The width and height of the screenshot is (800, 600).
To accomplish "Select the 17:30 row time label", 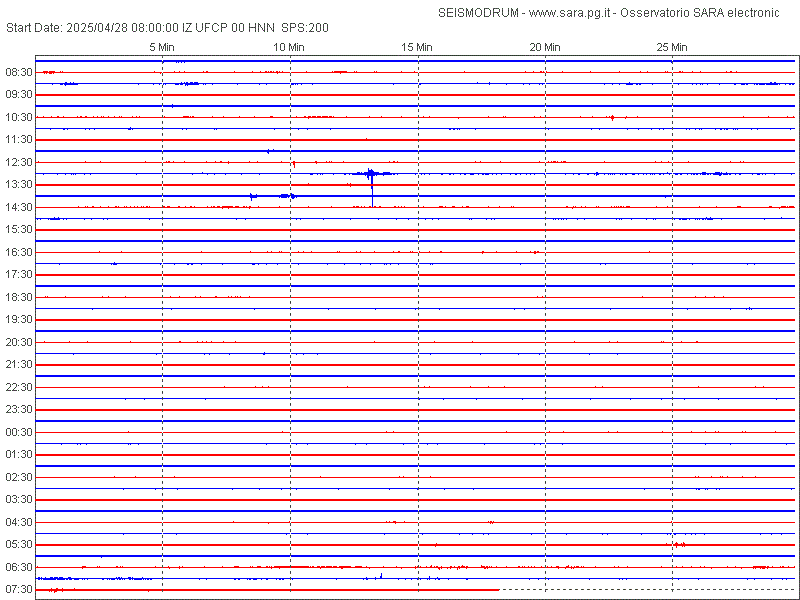I will click(x=19, y=274).
